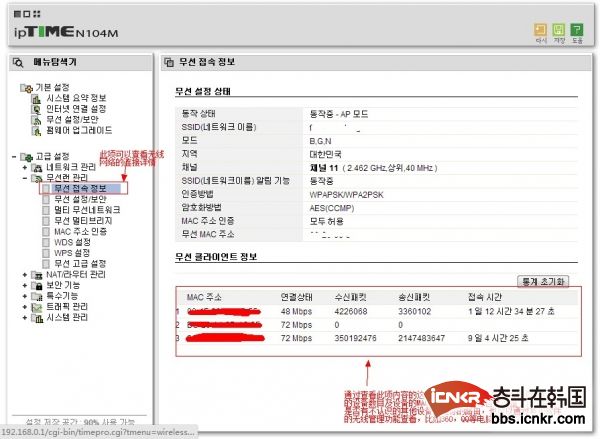Click the AES(CCMP) encryption value
The width and height of the screenshot is (600, 439).
coord(332,209)
